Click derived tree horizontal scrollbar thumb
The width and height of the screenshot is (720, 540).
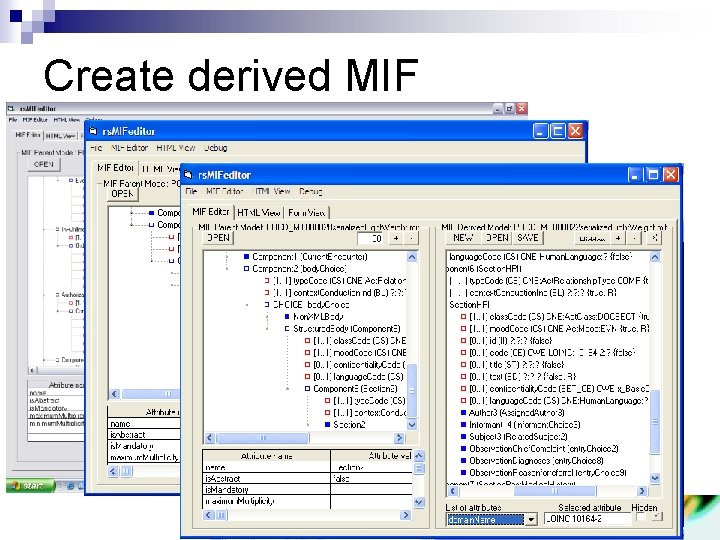coord(554,491)
